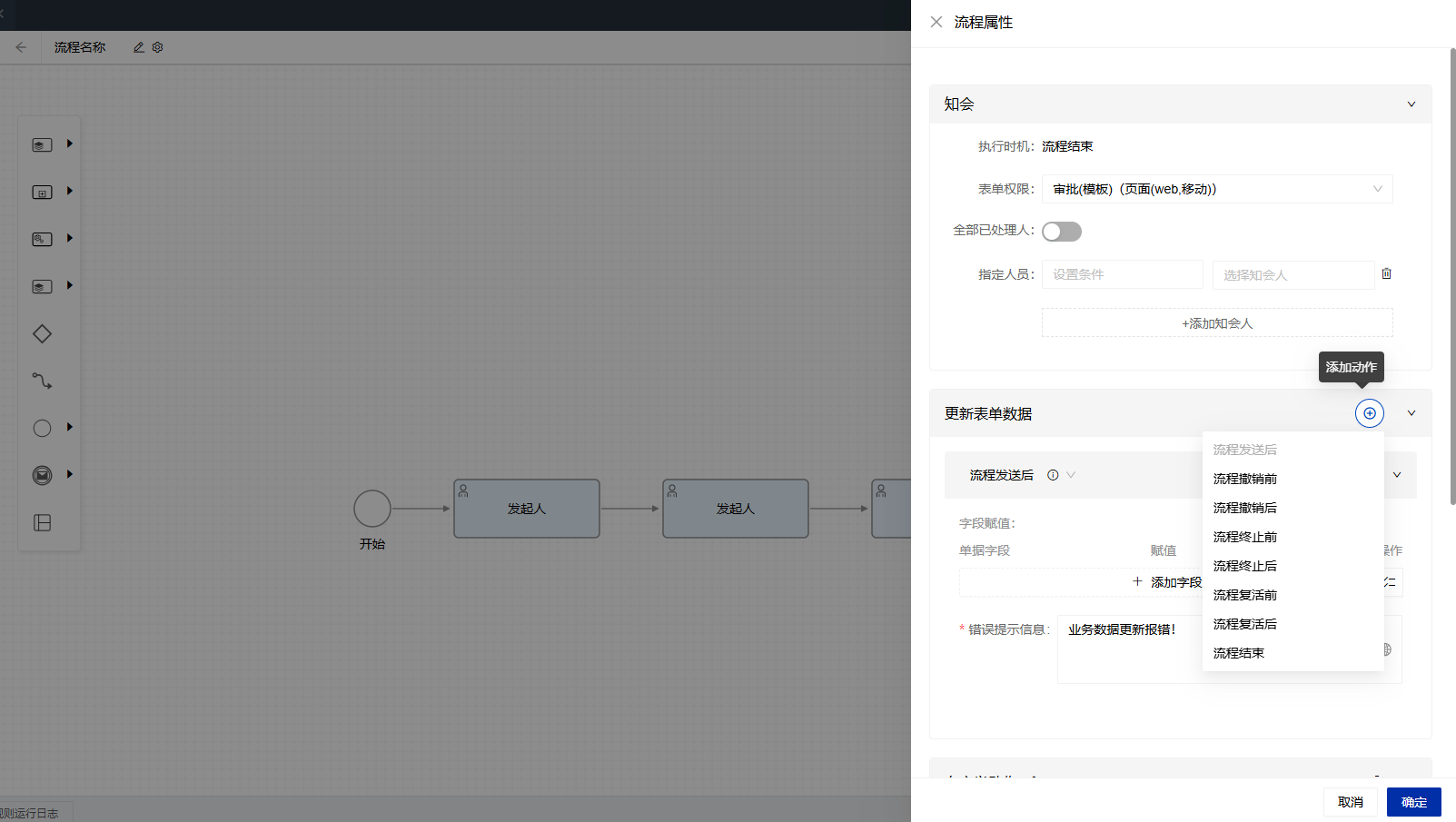Click the envelope message event icon
The height and width of the screenshot is (822, 1456).
tap(42, 475)
